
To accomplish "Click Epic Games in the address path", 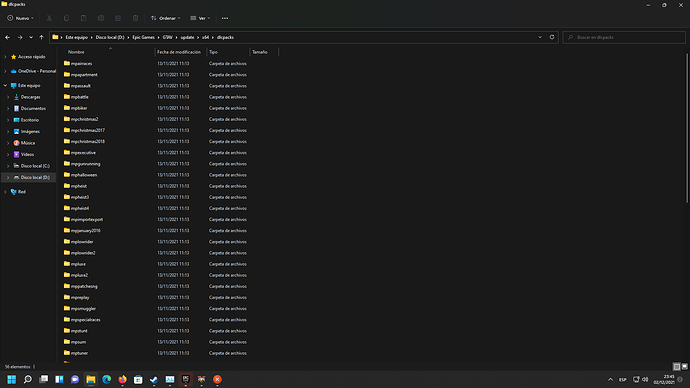I will click(143, 37).
